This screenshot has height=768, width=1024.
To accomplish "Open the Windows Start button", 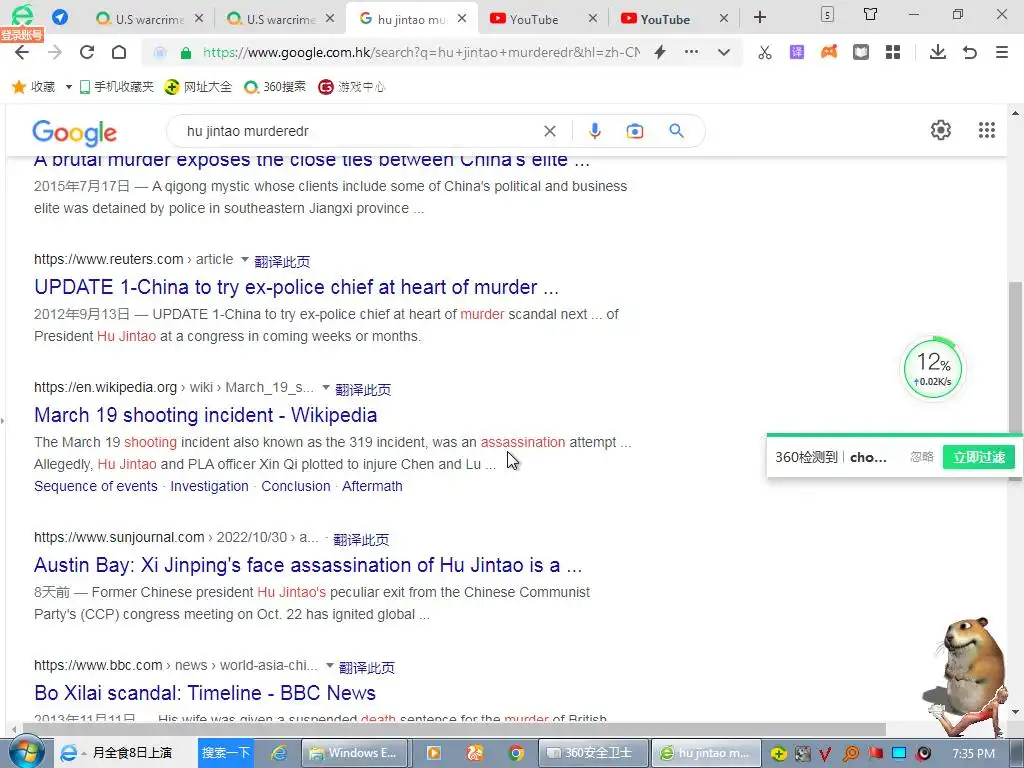I will coord(26,752).
